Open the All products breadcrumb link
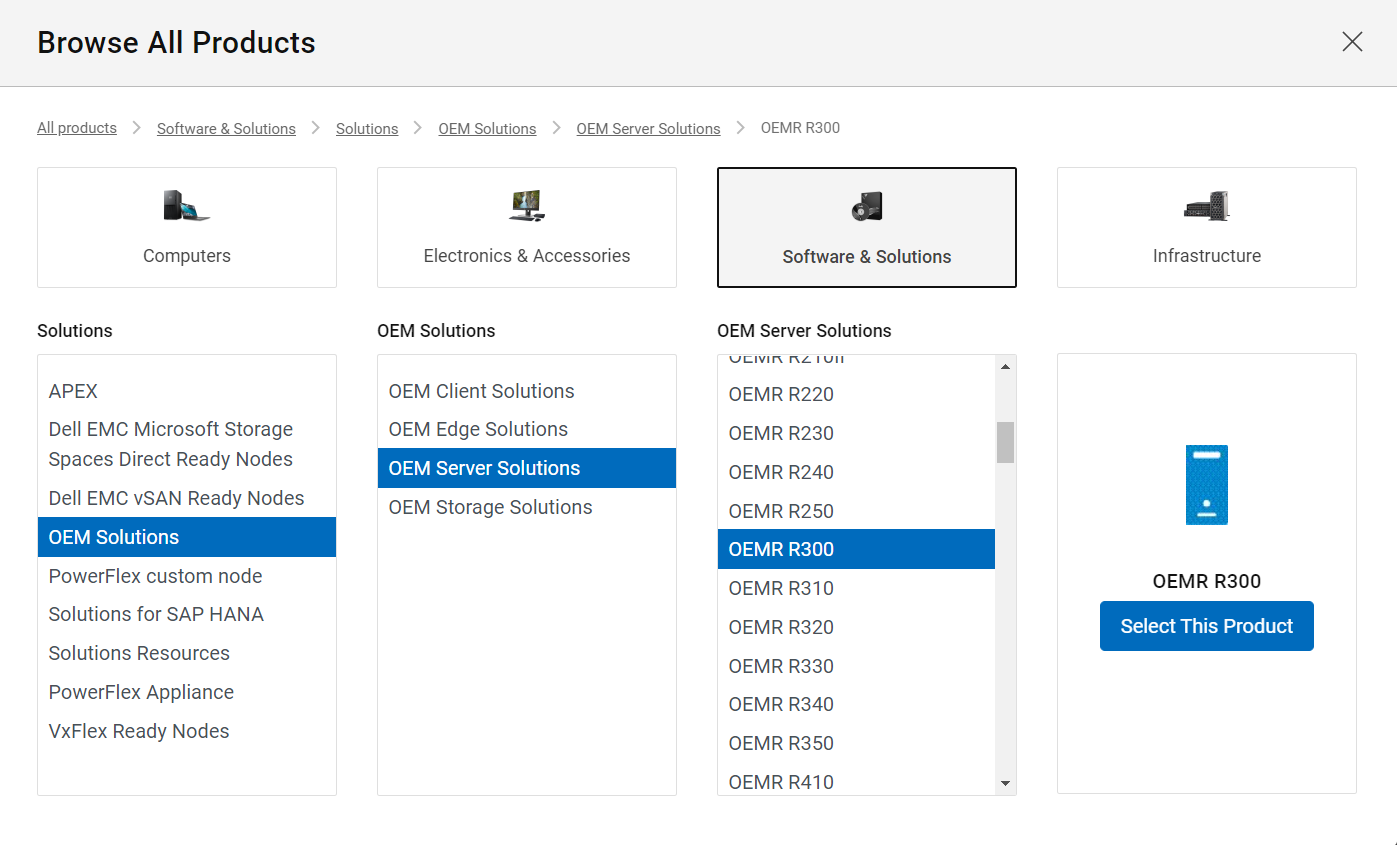Screen dimensions: 1397x845 point(76,128)
